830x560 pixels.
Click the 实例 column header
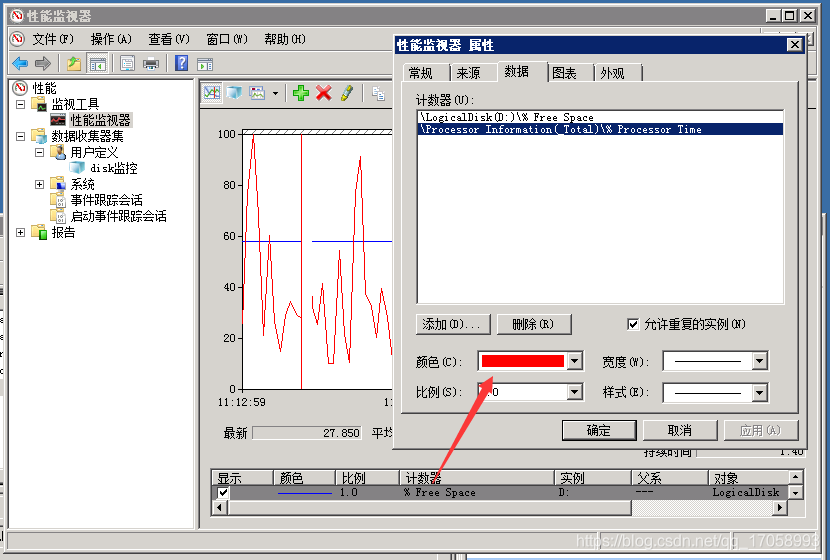tap(593, 478)
